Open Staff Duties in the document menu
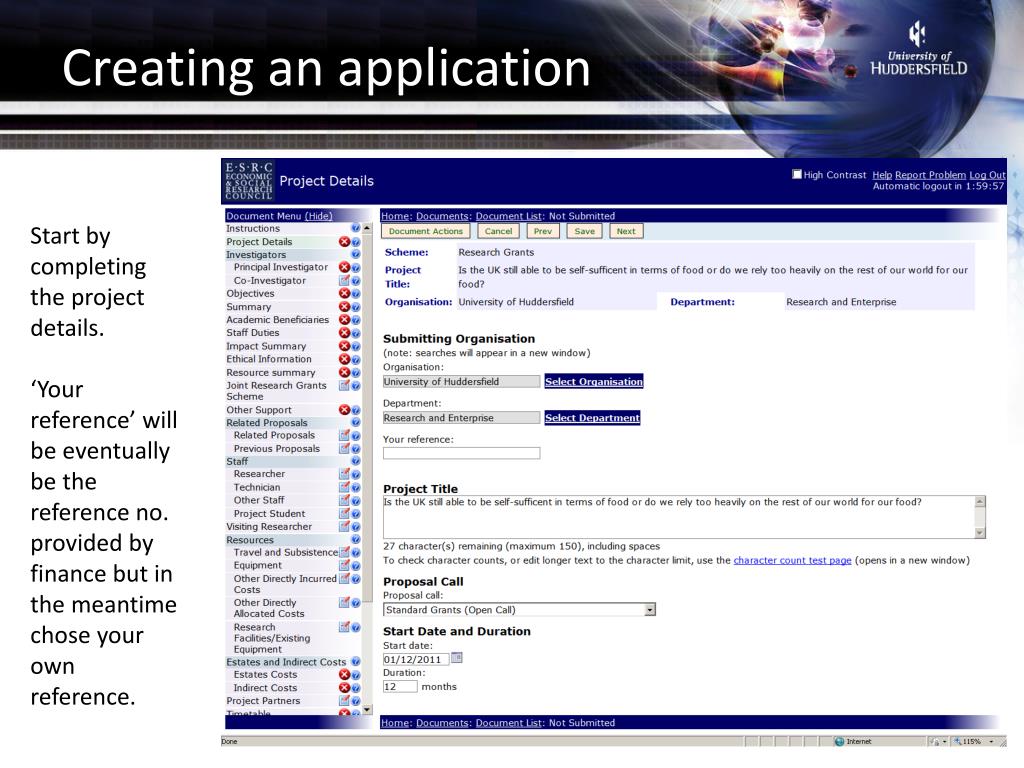 (253, 333)
